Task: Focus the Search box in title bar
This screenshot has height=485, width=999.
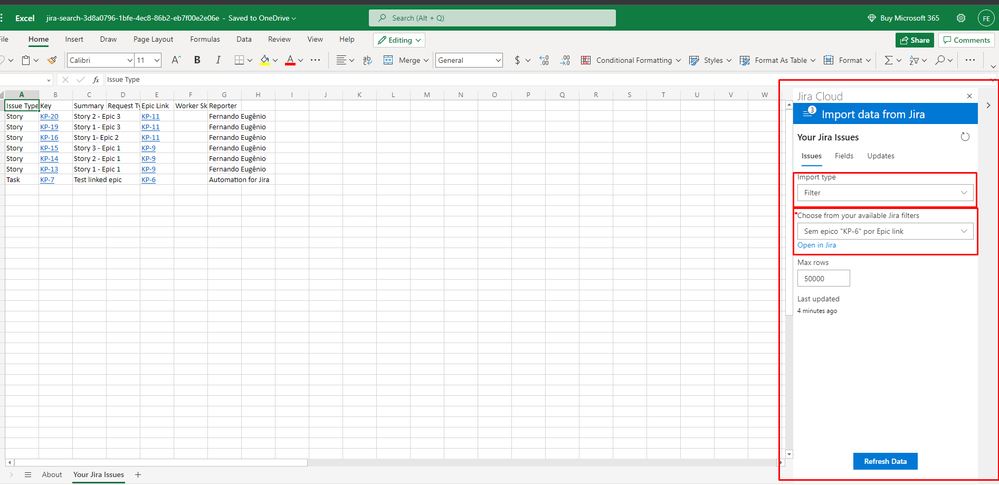Action: point(492,18)
